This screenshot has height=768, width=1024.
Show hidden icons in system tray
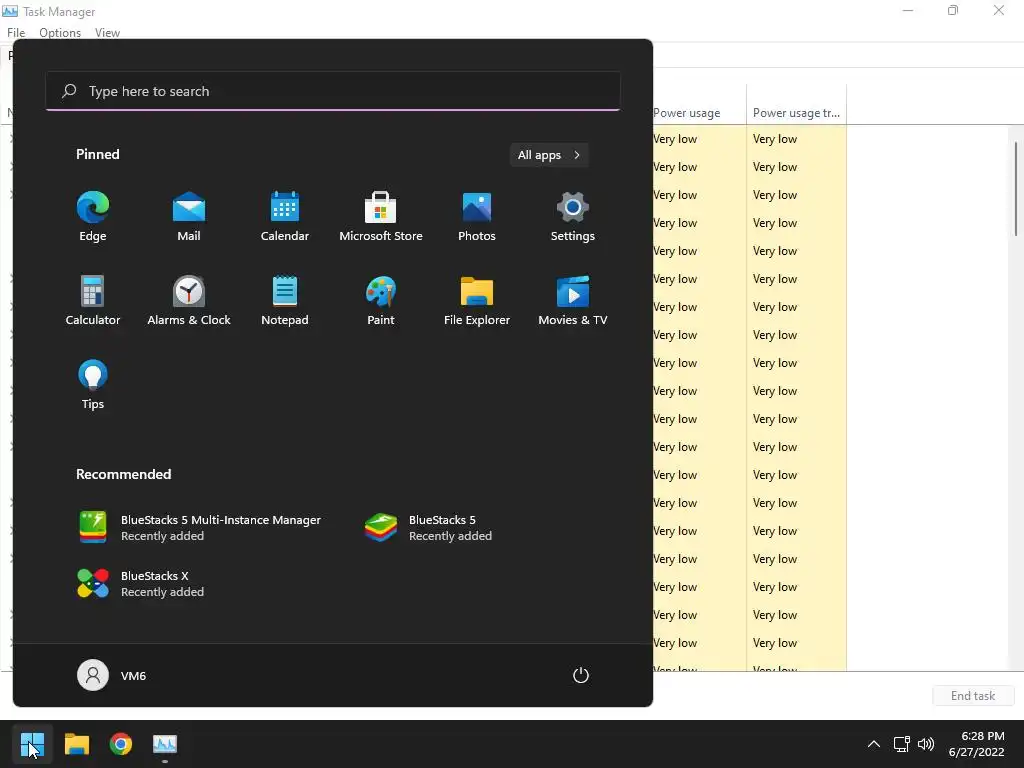click(874, 744)
